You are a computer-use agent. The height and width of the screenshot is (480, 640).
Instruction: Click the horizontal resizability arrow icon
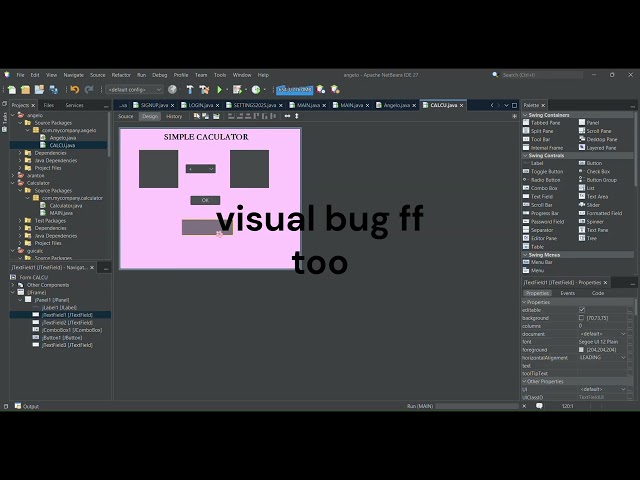287,116
